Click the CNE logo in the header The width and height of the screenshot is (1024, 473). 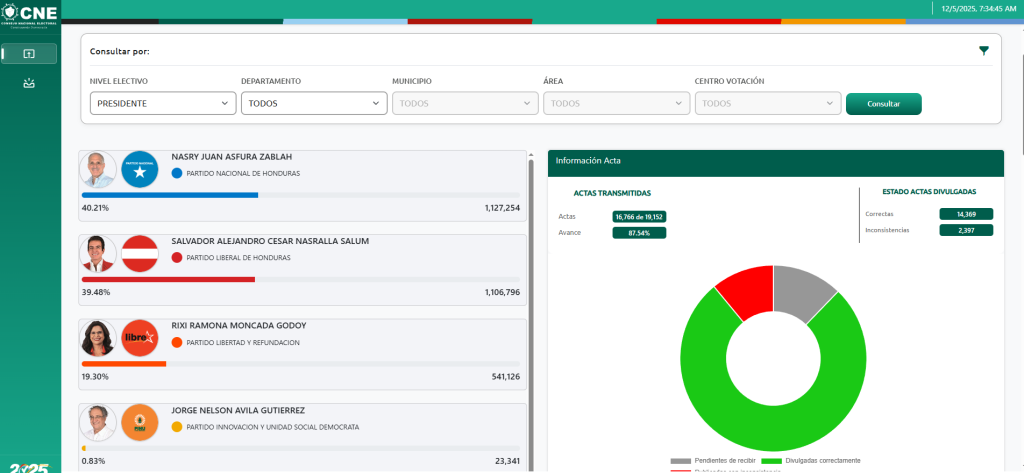pyautogui.click(x=30, y=15)
